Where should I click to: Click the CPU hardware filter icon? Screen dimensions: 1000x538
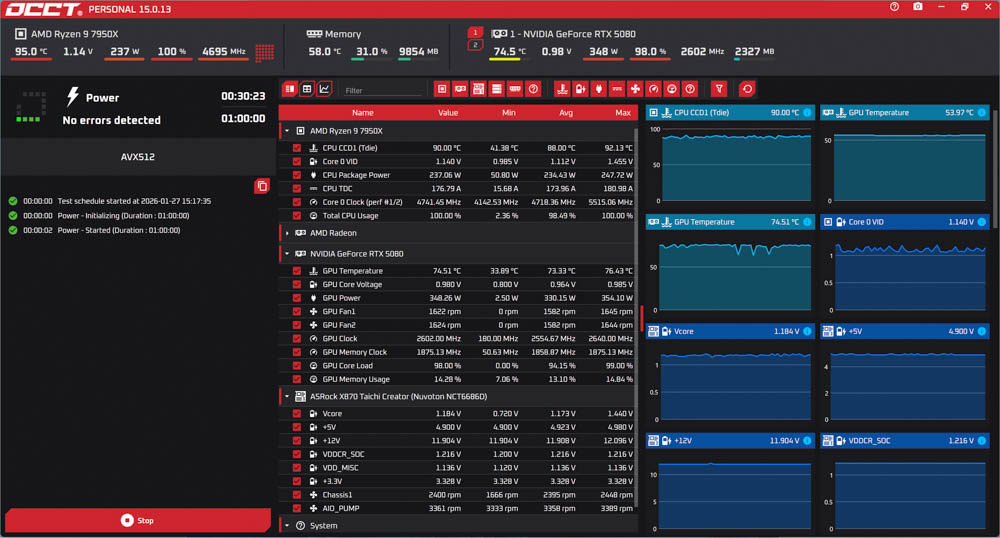(x=442, y=89)
